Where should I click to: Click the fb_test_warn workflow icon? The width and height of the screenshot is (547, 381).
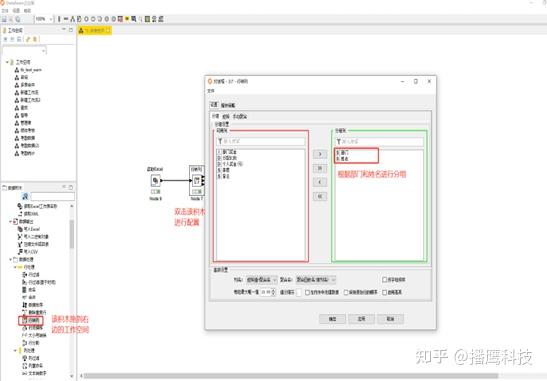tap(16, 70)
